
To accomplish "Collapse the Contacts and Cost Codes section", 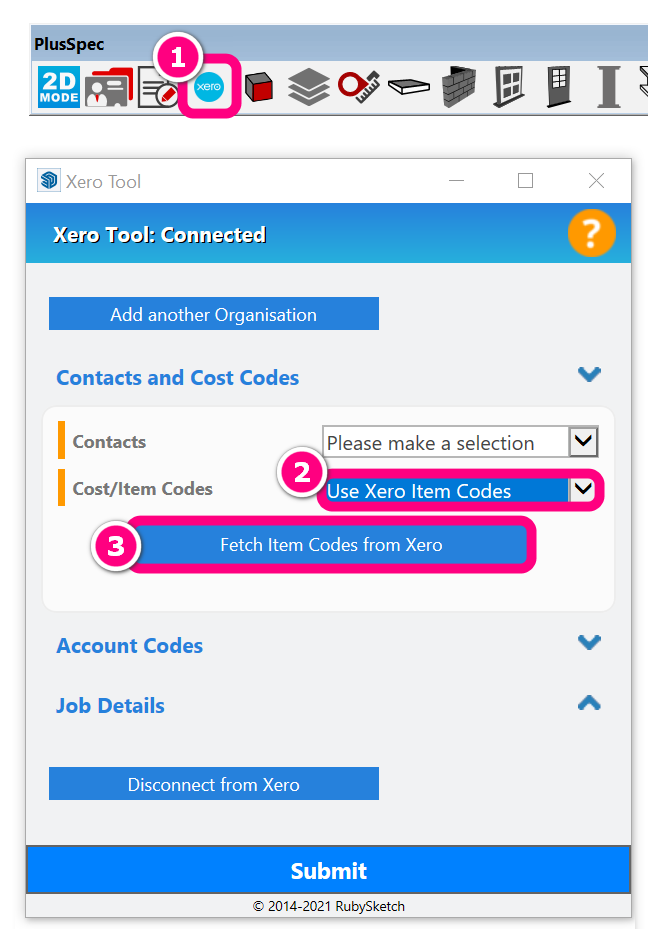I will pyautogui.click(x=589, y=374).
